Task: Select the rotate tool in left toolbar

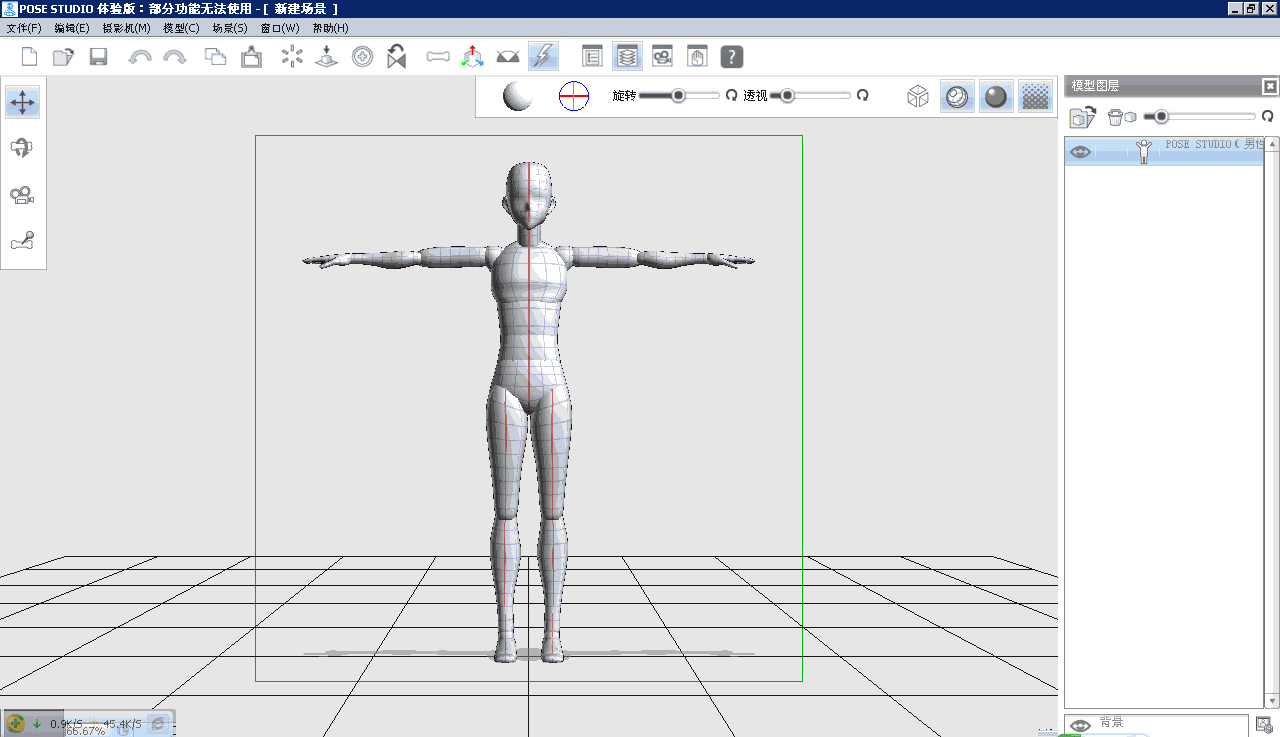Action: pyautogui.click(x=22, y=148)
